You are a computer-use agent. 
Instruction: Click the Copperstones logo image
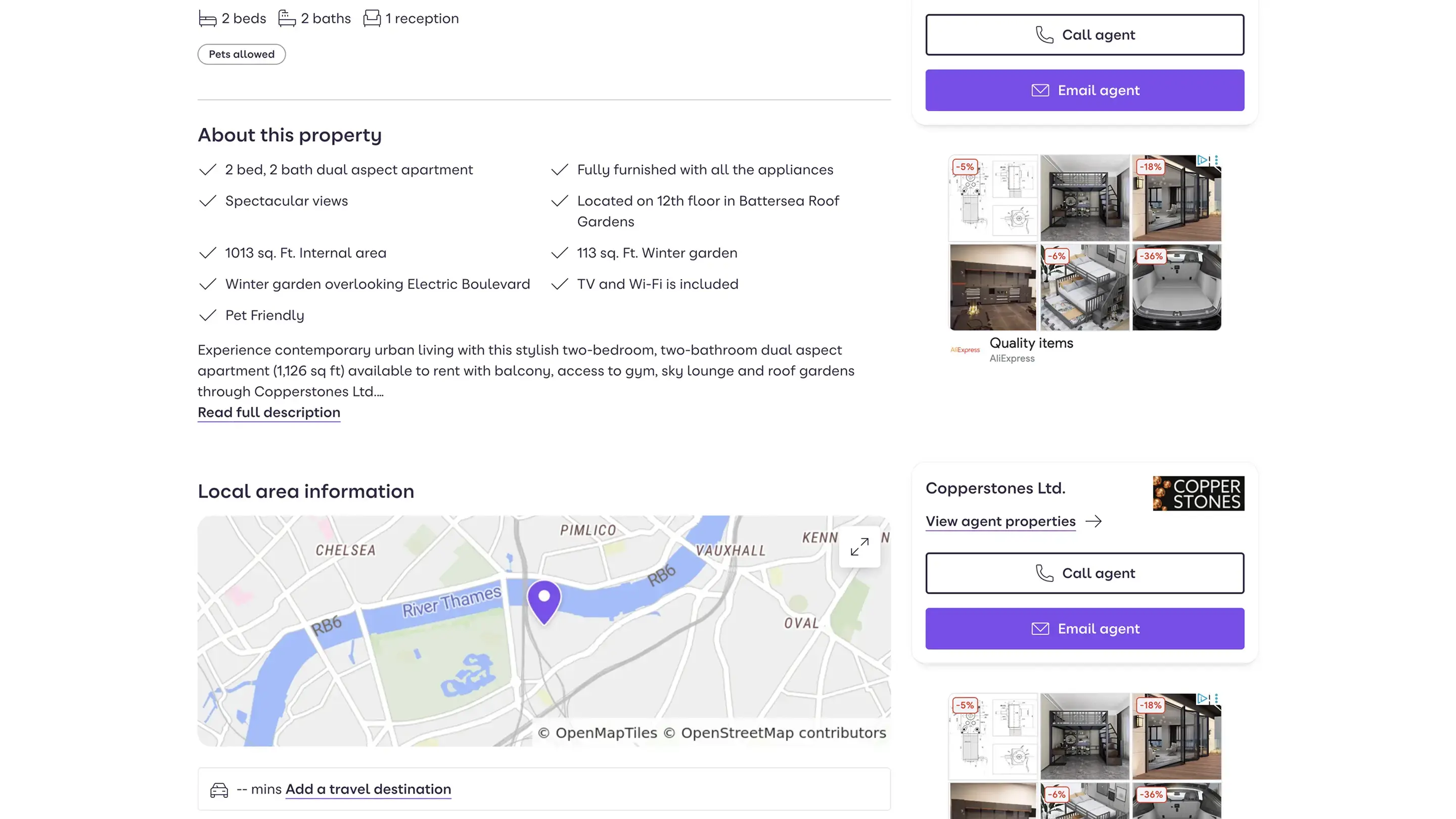pos(1198,493)
